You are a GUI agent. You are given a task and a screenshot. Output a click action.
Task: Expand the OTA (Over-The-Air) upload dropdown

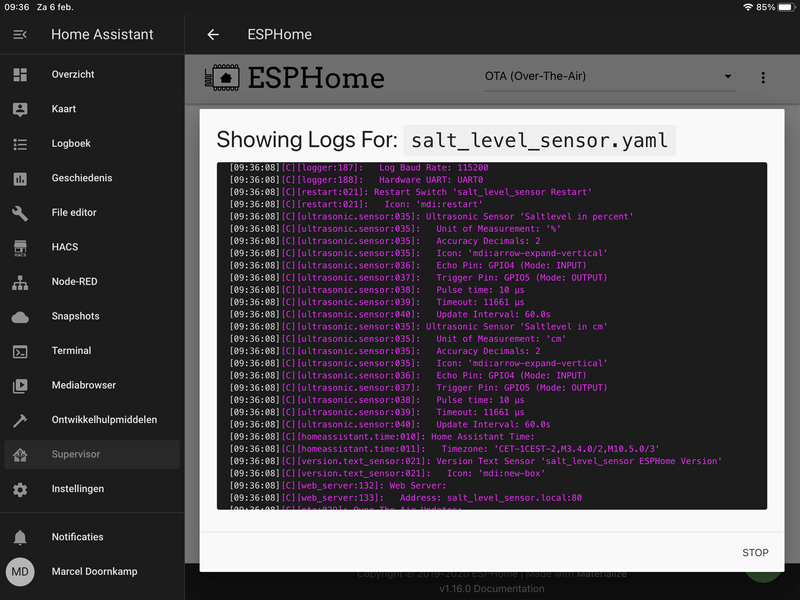coord(610,77)
